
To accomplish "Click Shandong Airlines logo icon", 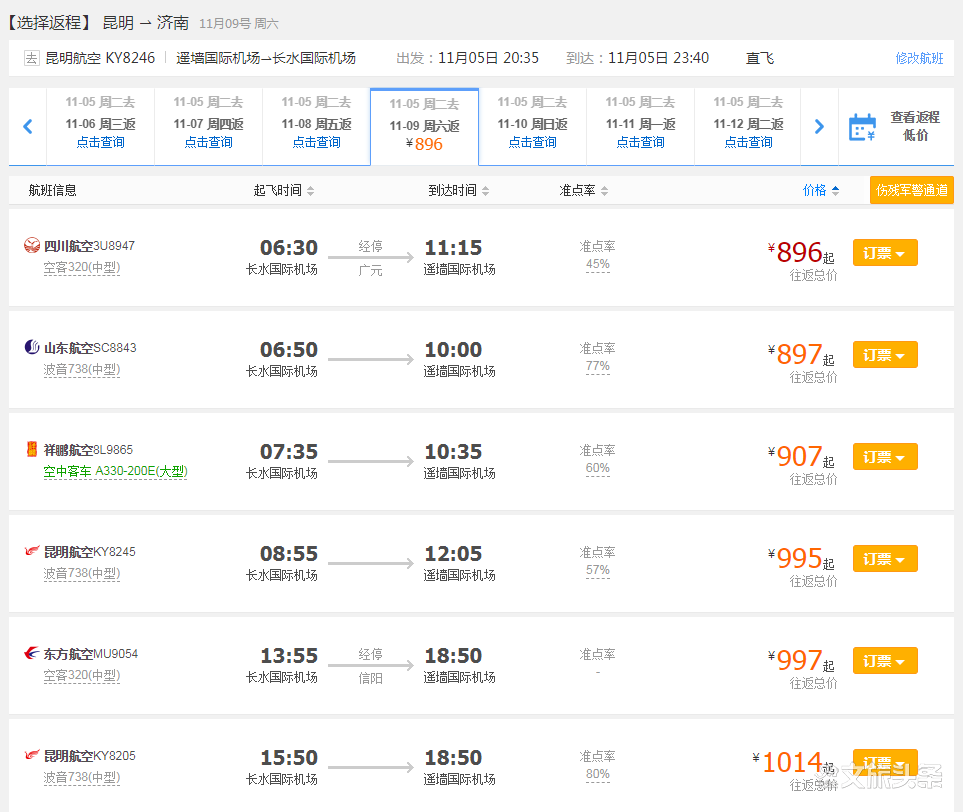I will (32, 348).
